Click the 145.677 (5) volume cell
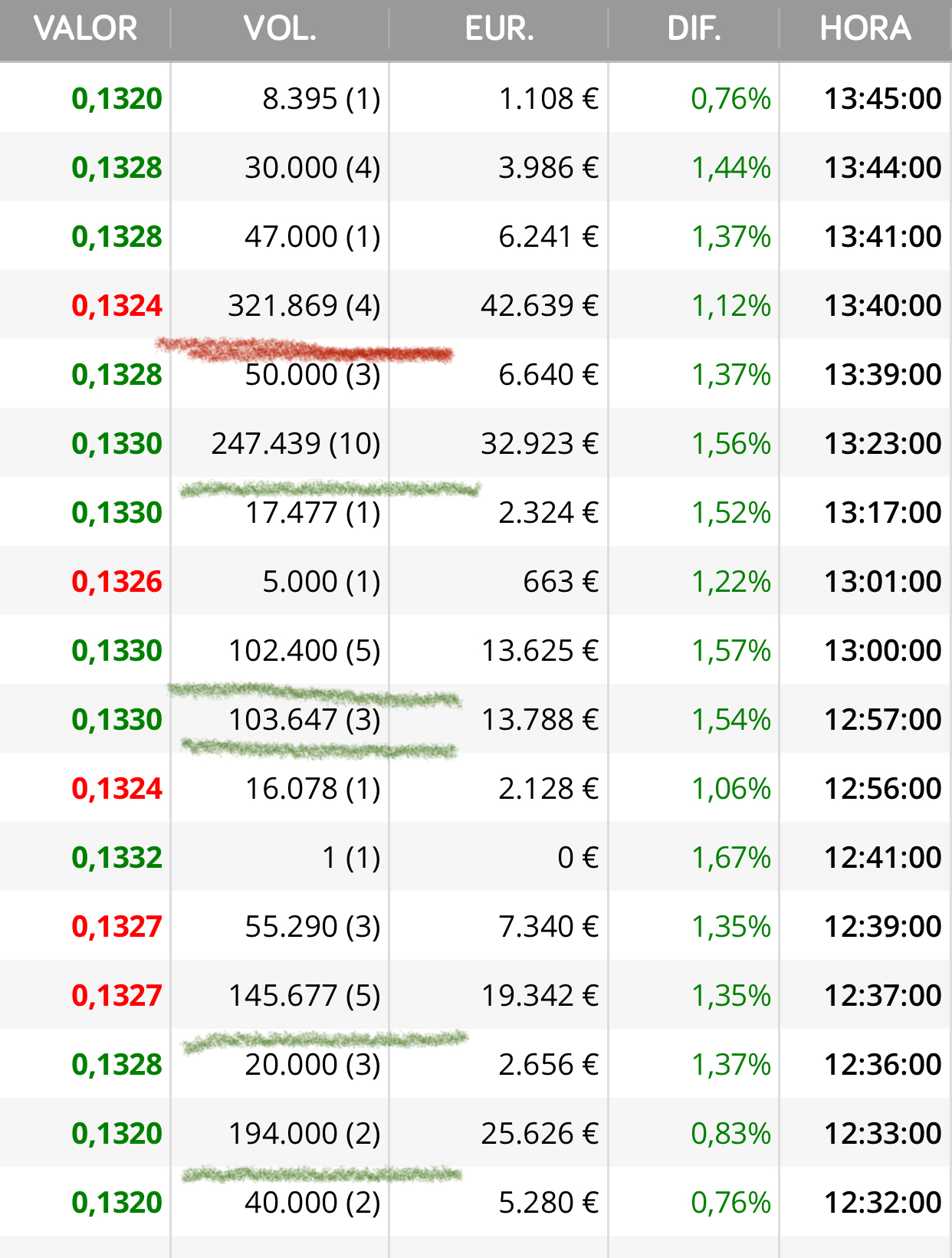 click(x=304, y=996)
